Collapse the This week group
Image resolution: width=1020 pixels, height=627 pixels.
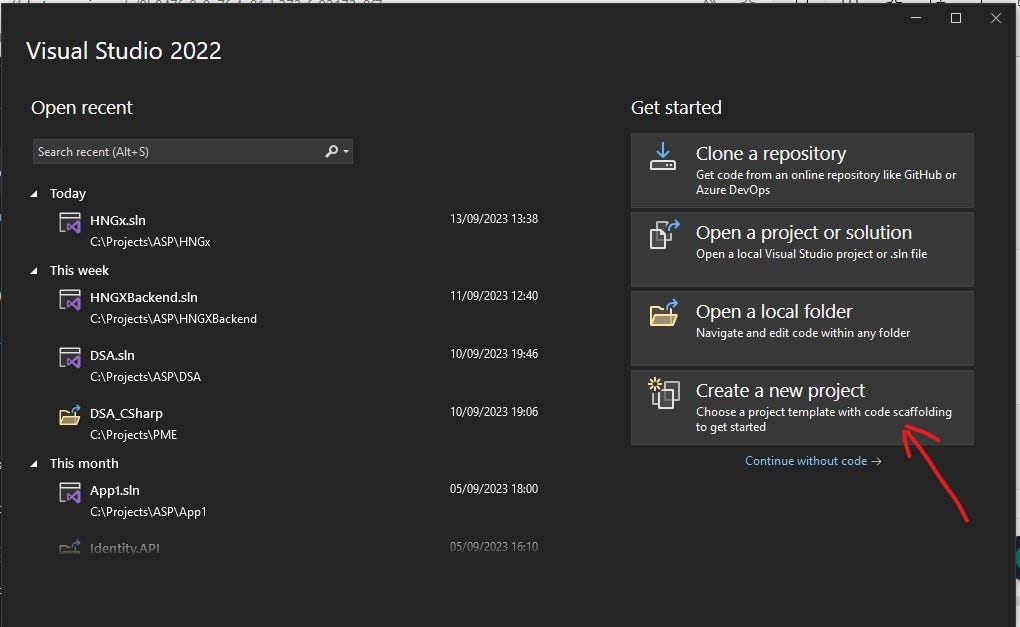click(36, 270)
